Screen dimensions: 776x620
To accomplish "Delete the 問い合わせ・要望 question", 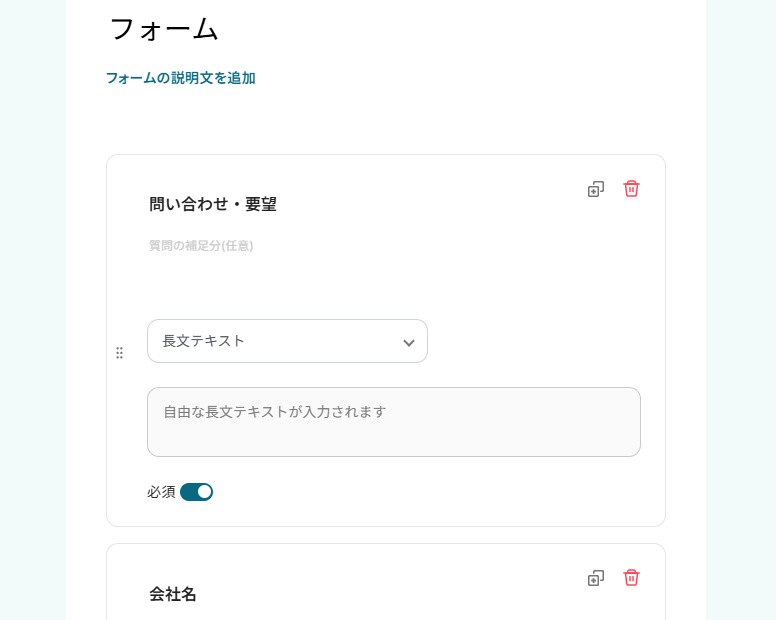I will (631, 189).
